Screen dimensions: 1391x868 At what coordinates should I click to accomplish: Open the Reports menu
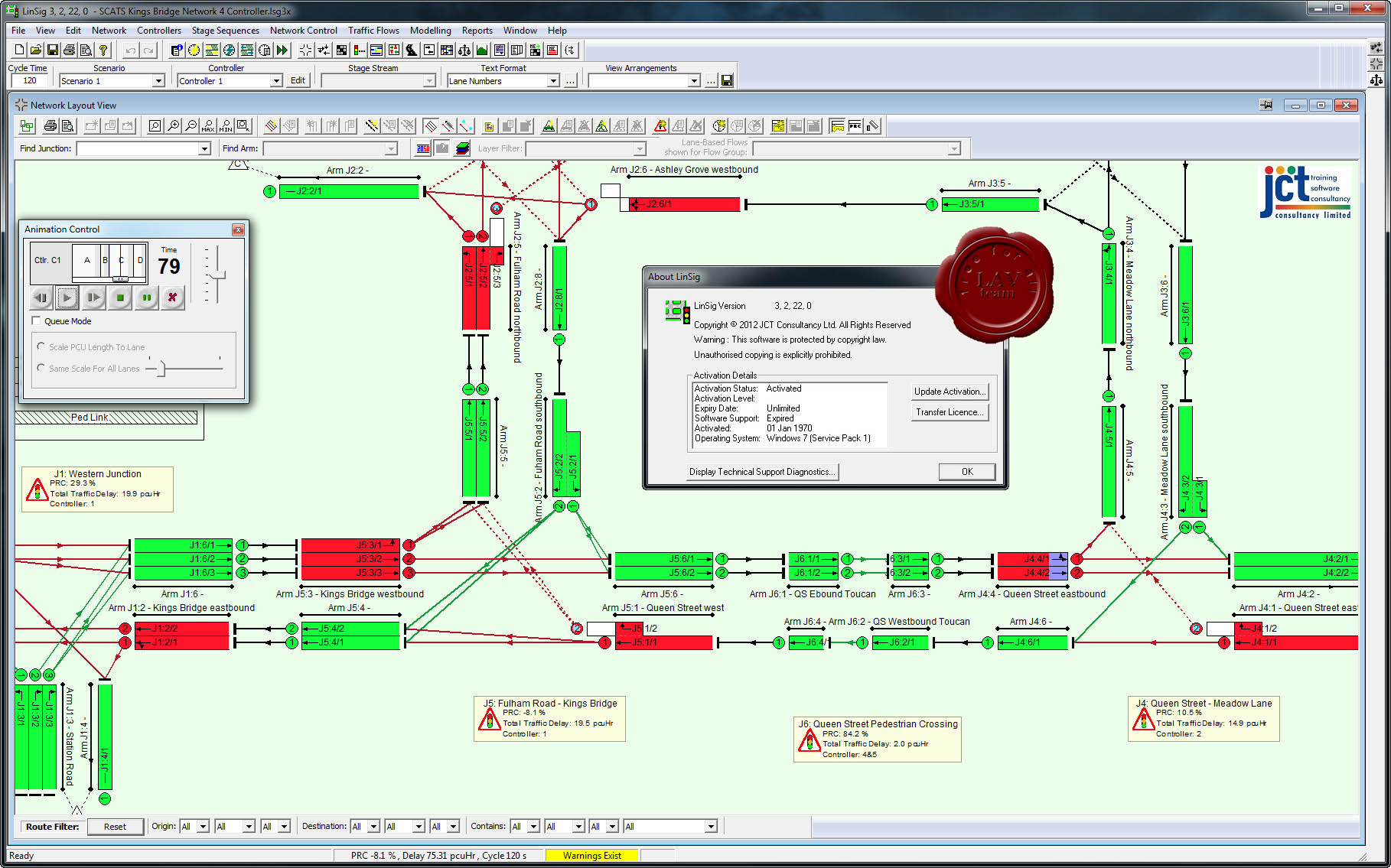pos(477,31)
